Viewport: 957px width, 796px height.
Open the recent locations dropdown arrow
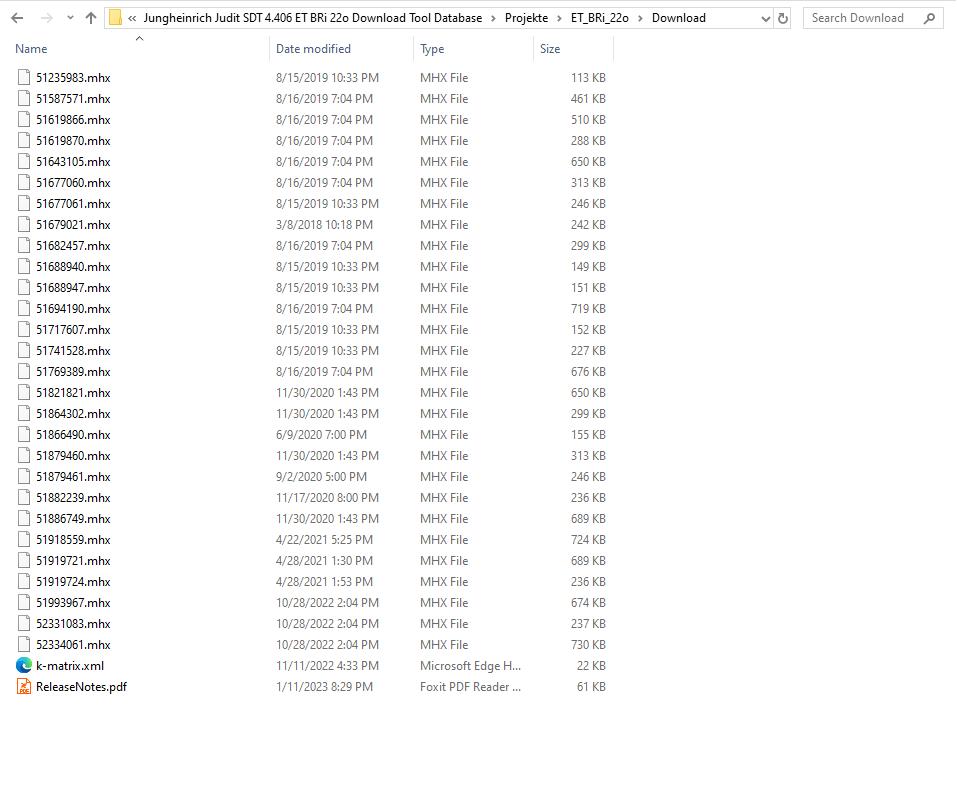pyautogui.click(x=70, y=18)
